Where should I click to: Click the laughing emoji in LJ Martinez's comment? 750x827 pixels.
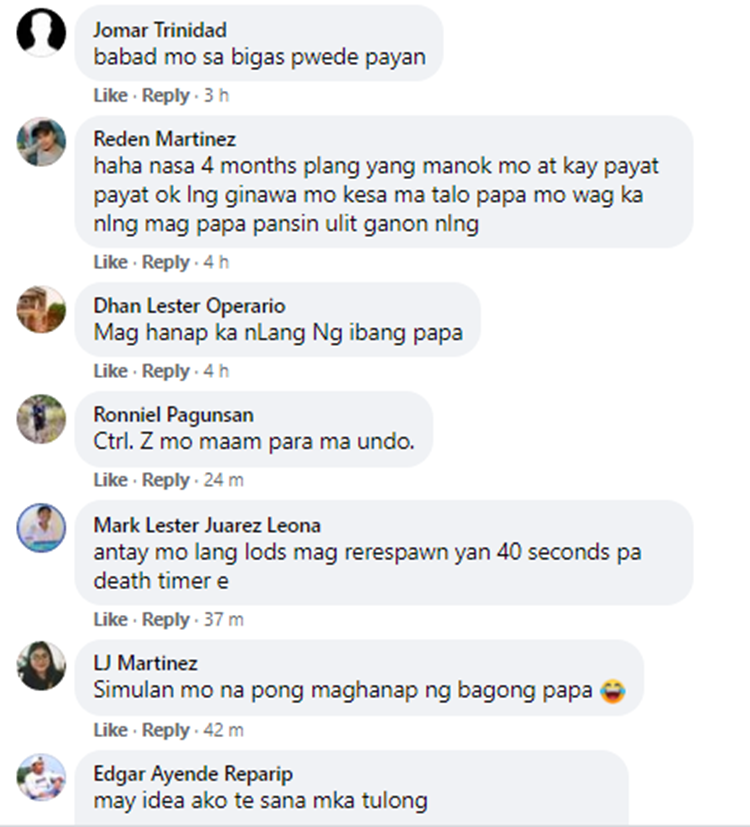[x=612, y=690]
